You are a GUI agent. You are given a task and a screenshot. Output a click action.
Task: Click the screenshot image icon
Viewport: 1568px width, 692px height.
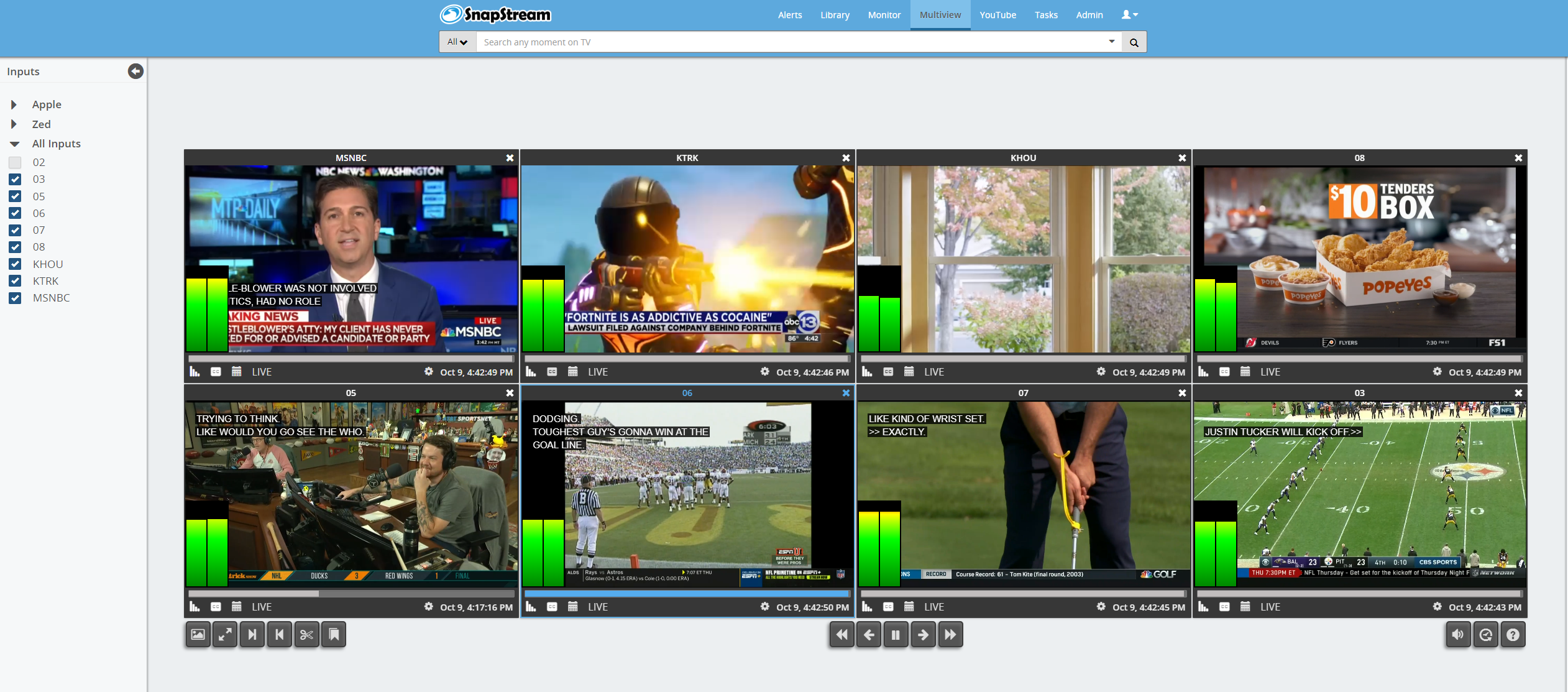click(198, 635)
